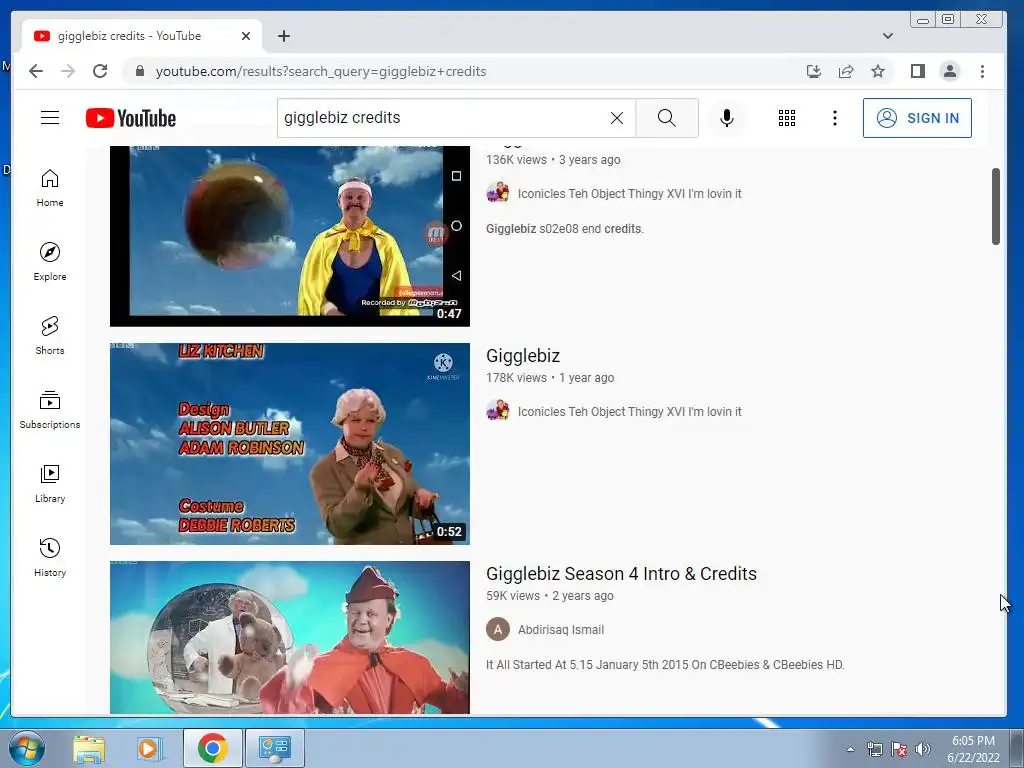Image resolution: width=1024 pixels, height=768 pixels.
Task: Click Abdirisaq Ismail channel avatar
Action: coord(498,630)
